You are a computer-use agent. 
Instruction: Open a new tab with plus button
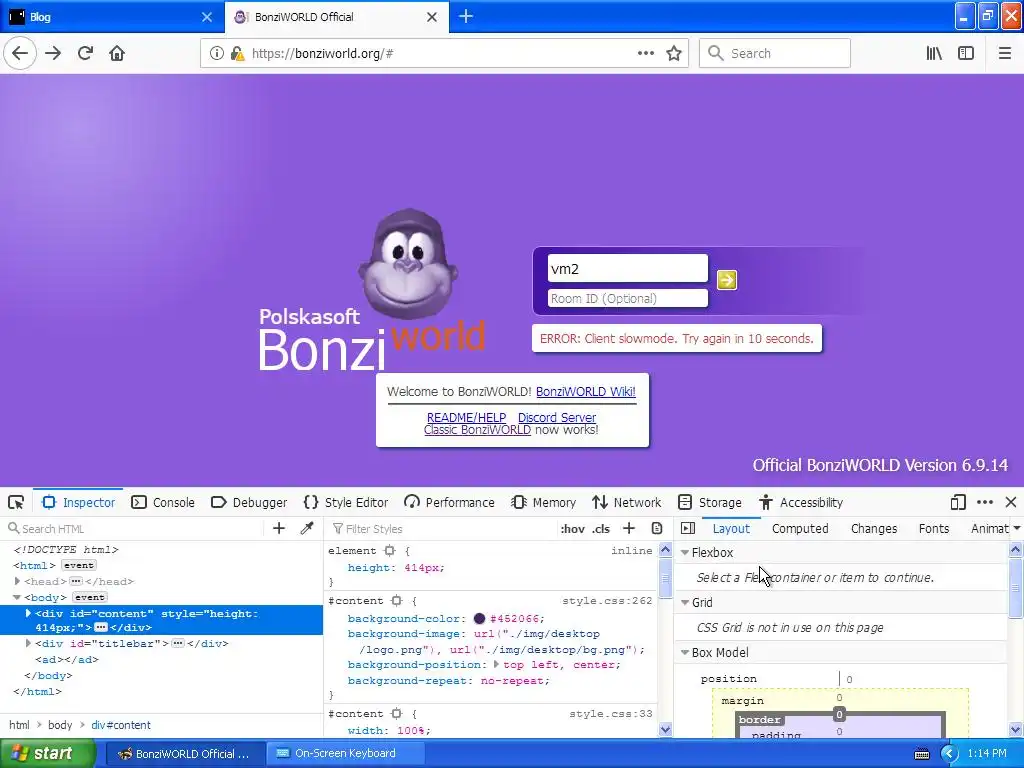(466, 16)
